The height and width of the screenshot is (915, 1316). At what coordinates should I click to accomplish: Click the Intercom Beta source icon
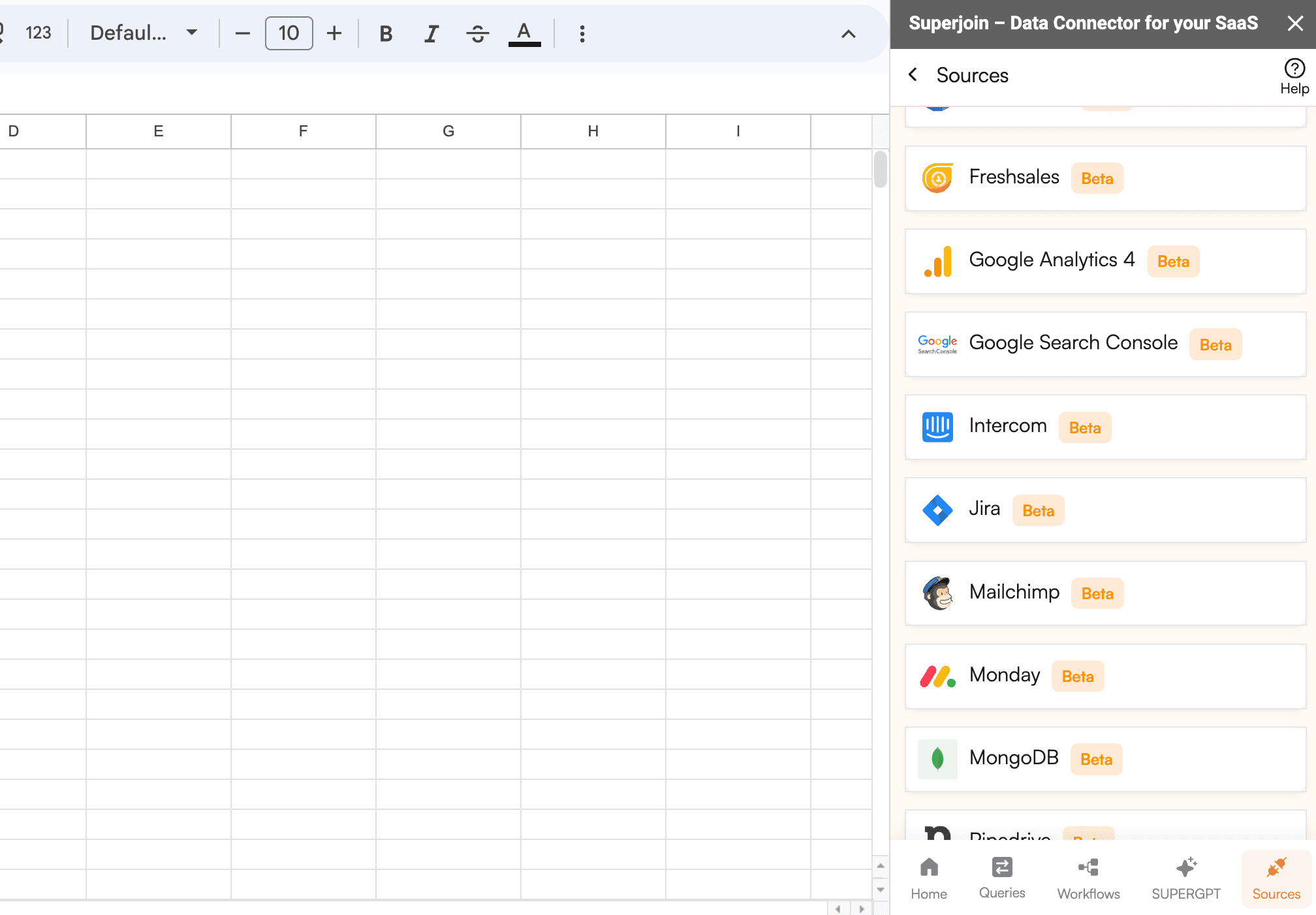[x=937, y=427]
